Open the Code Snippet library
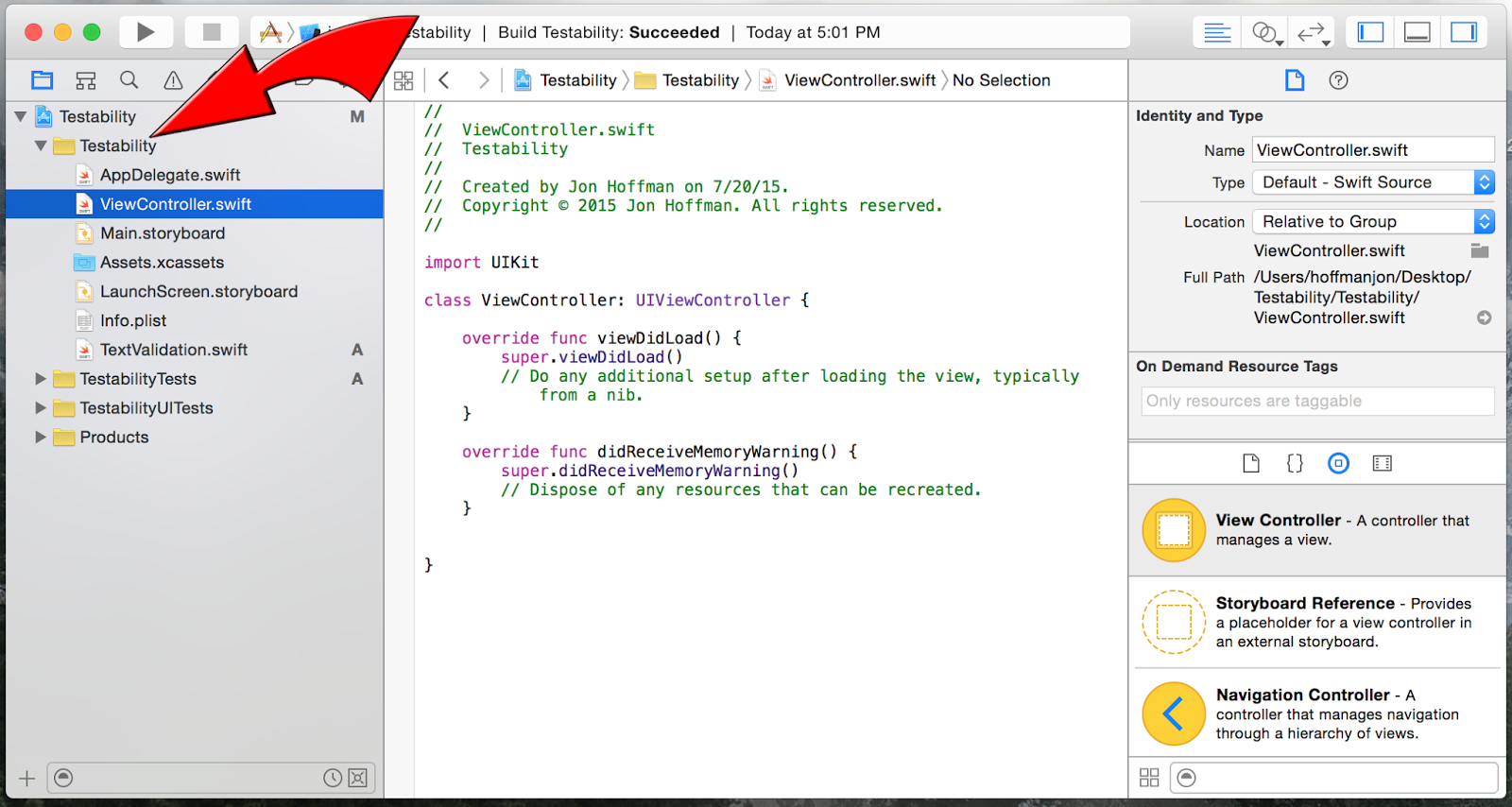 1295,463
